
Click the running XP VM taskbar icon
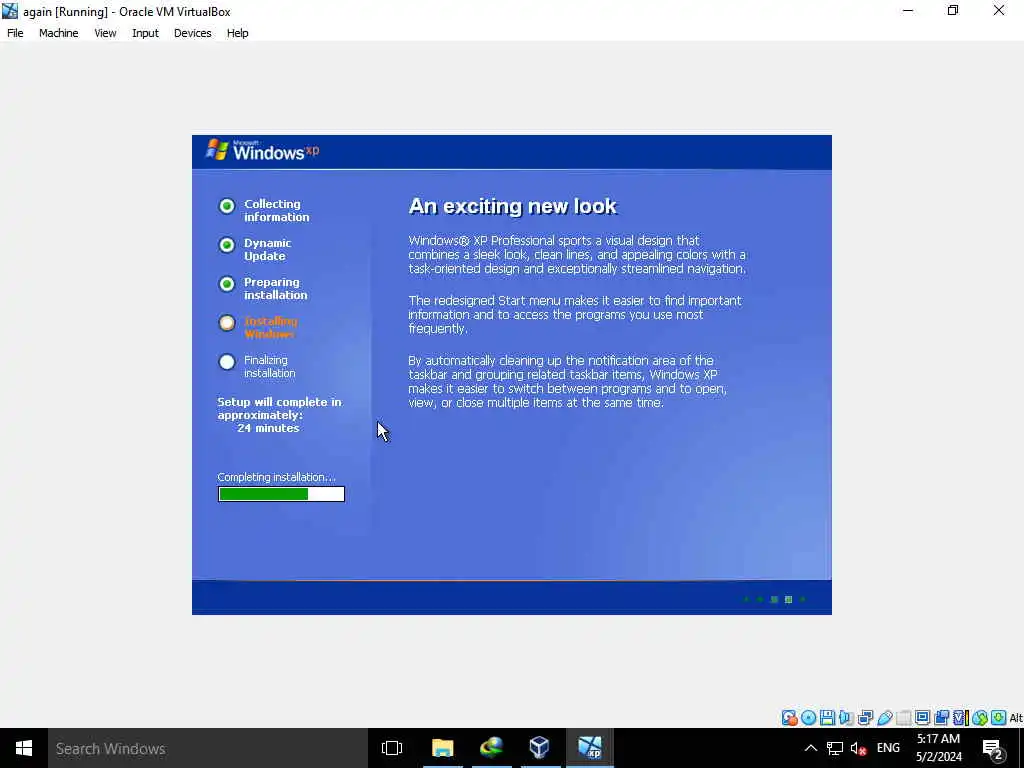(x=590, y=748)
